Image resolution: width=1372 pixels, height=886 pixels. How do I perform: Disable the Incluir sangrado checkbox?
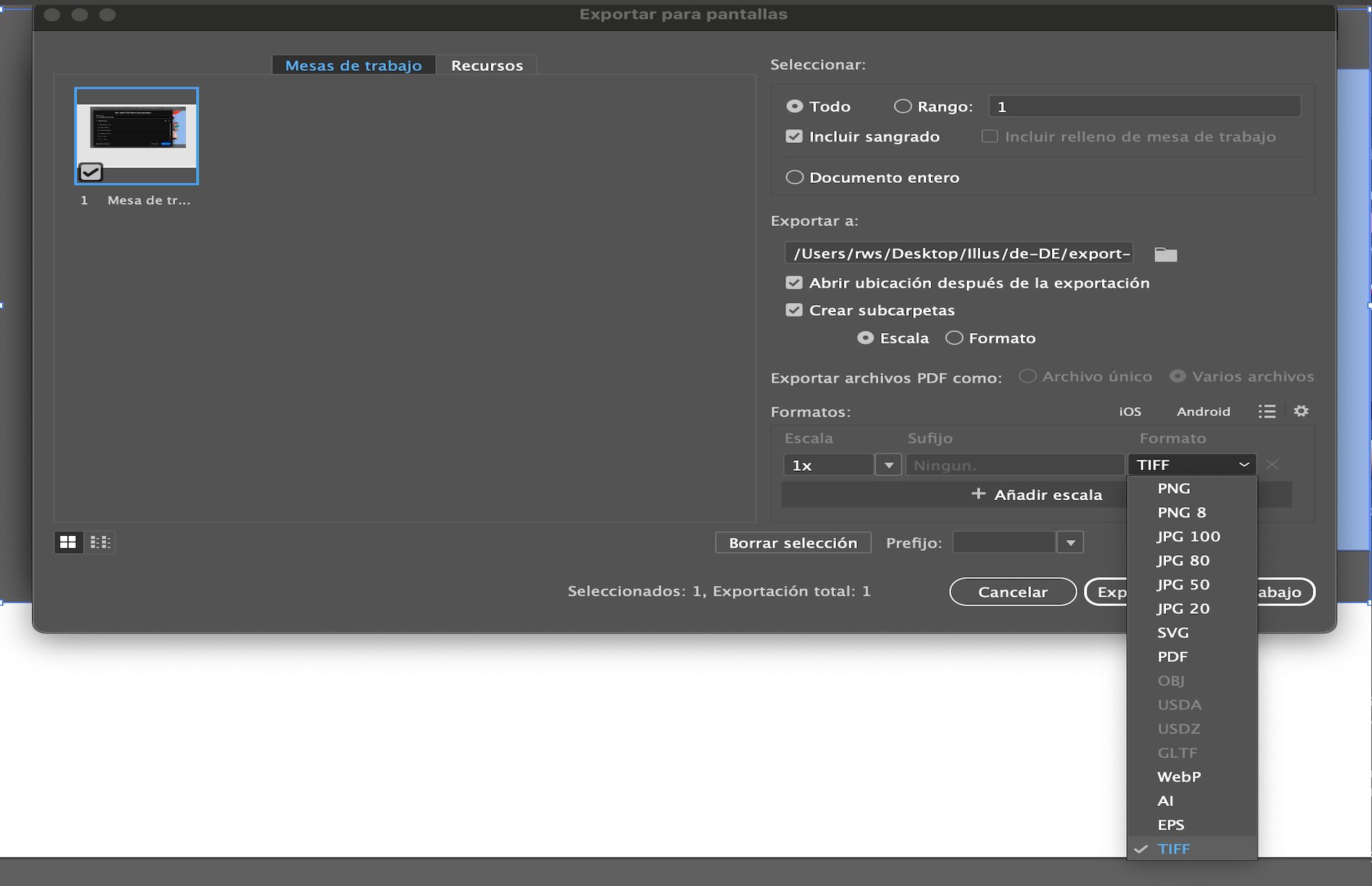794,136
